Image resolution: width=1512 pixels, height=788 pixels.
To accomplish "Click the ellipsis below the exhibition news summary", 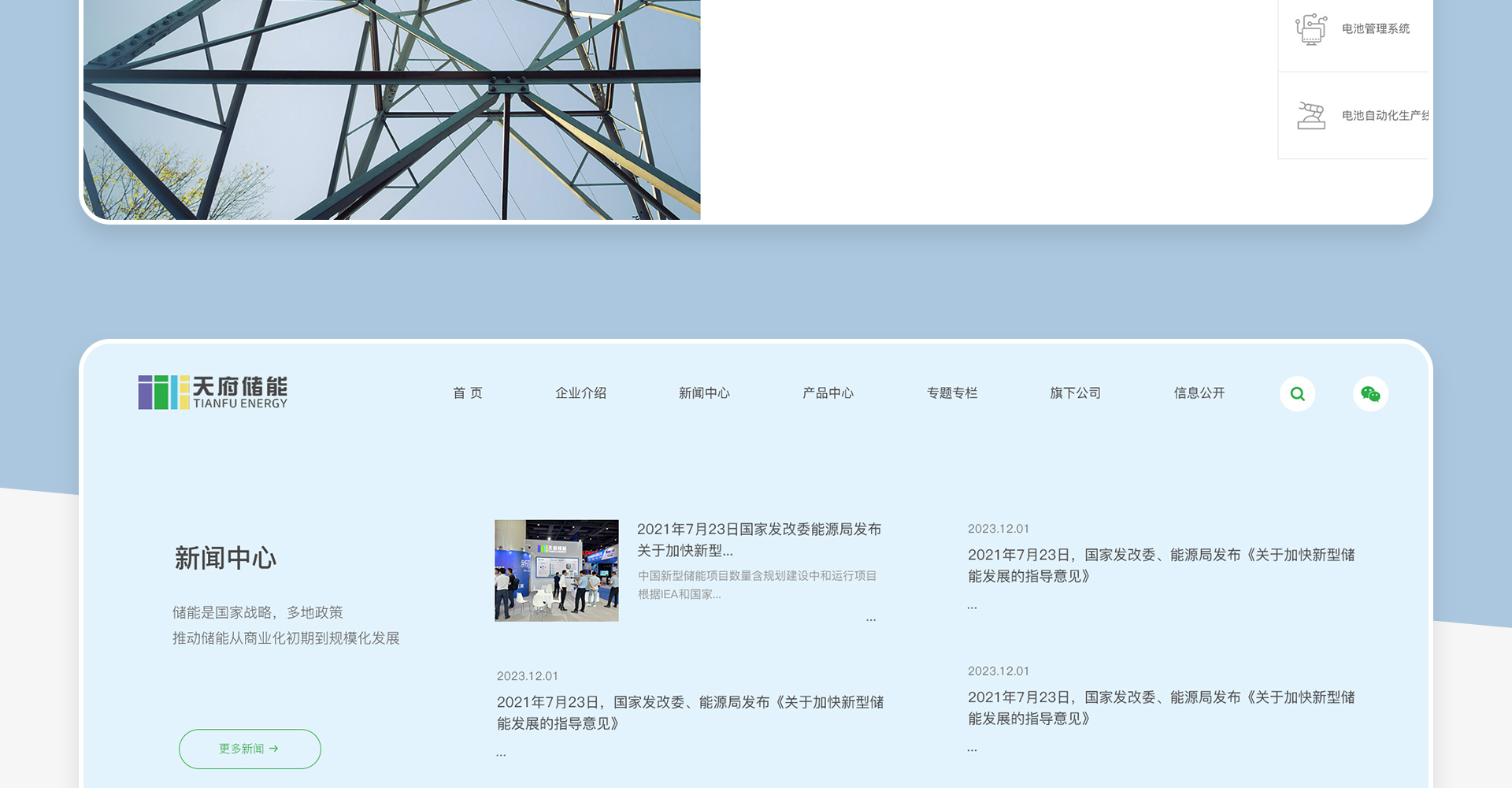I will 870,619.
